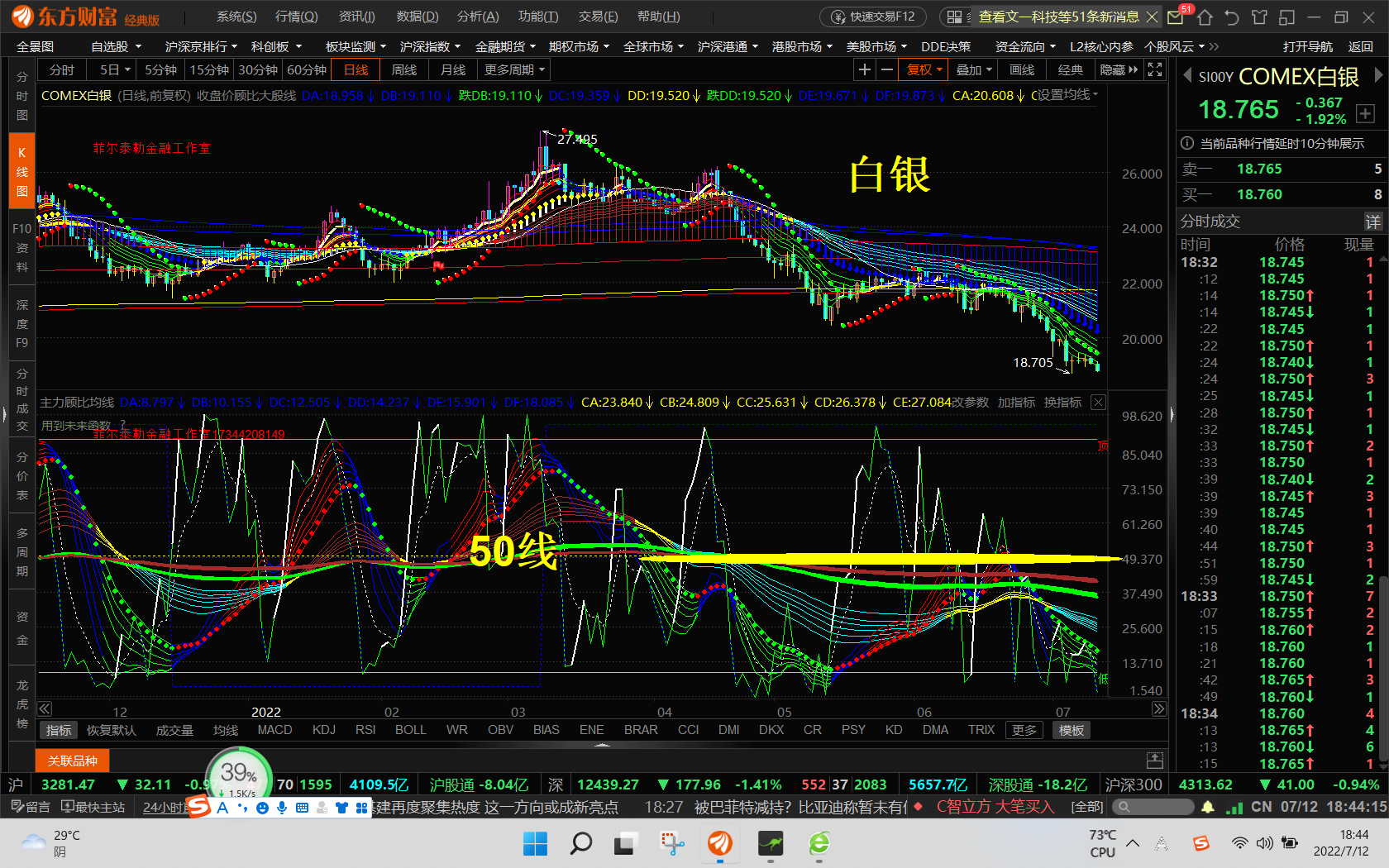The image size is (1389, 868).
Task: Toggle the 模板 template button
Action: point(1072,730)
